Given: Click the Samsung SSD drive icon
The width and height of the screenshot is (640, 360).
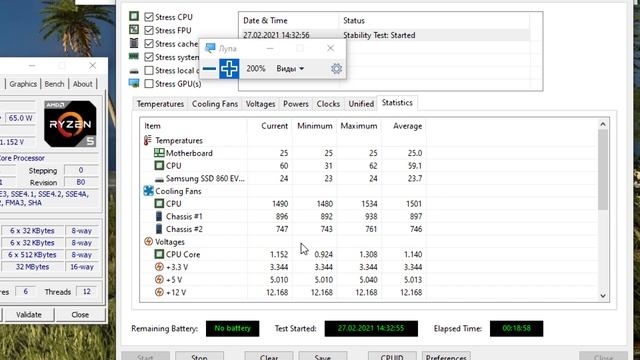Looking at the screenshot, I should pyautogui.click(x=159, y=179).
